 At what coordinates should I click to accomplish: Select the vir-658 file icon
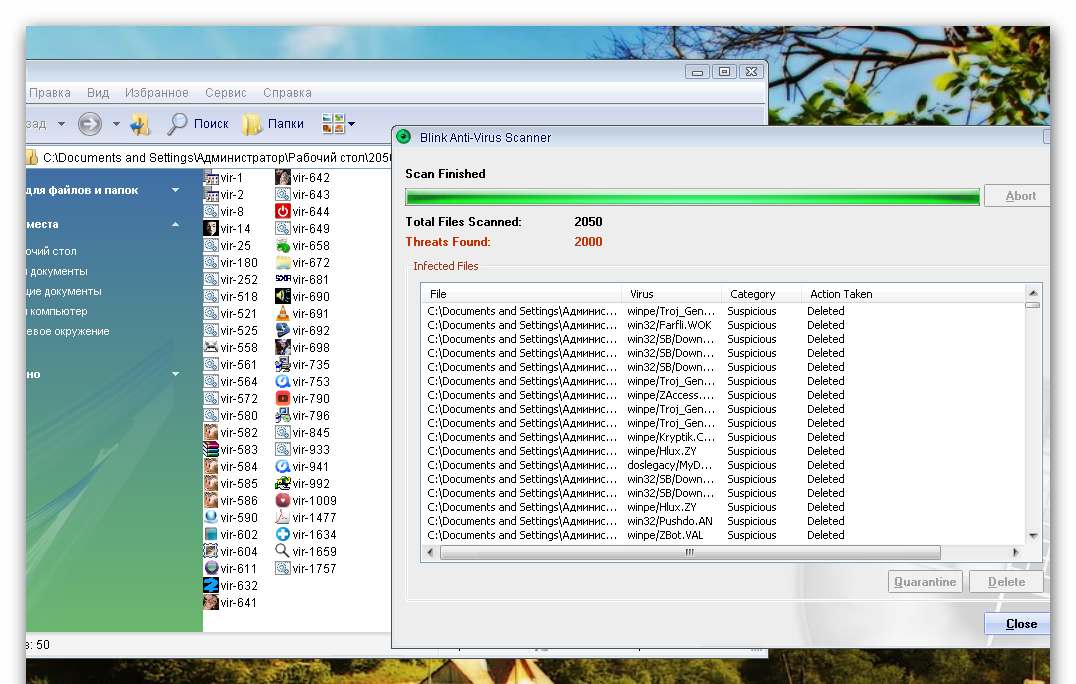[282, 246]
